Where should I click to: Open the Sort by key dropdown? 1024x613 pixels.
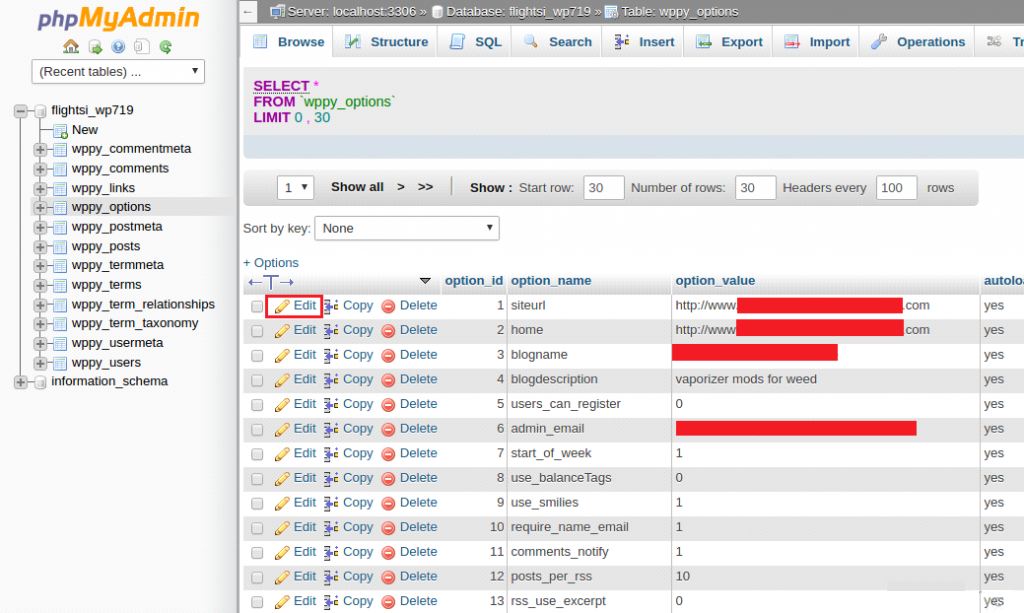(406, 228)
